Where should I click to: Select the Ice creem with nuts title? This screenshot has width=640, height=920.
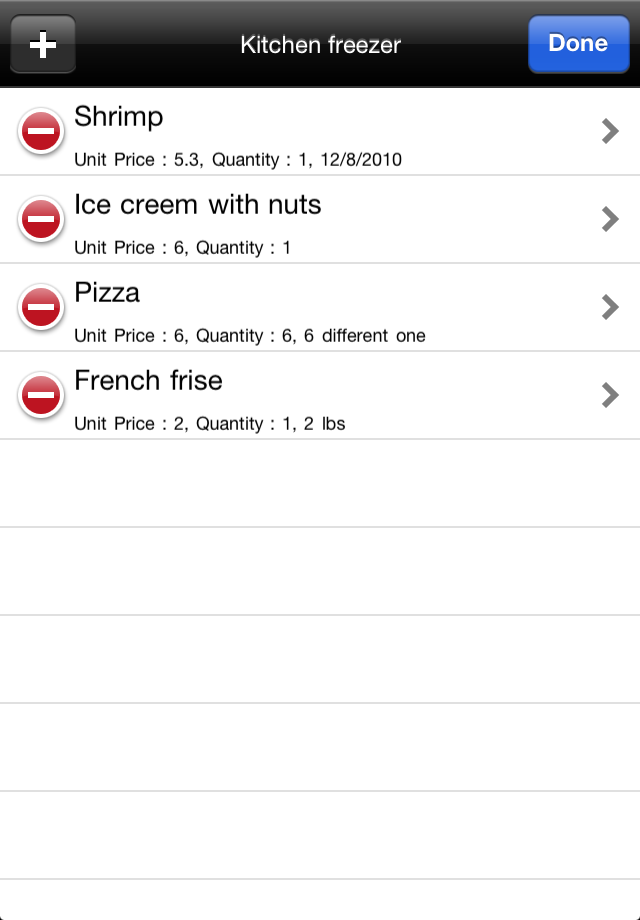198,205
